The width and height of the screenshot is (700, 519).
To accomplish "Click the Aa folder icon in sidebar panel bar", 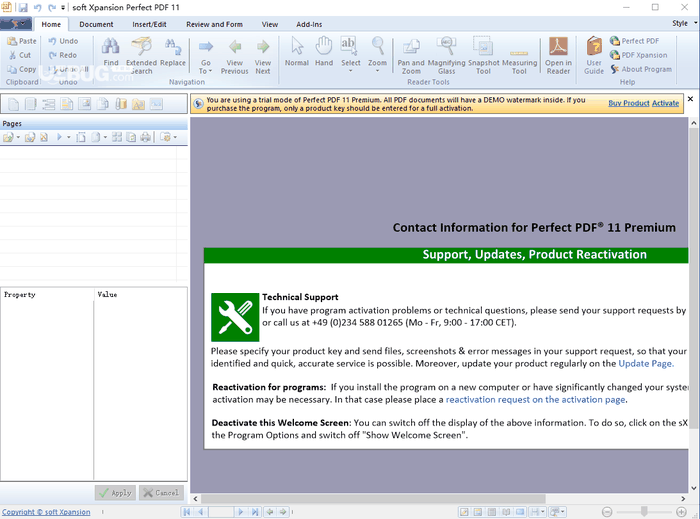I will coord(138,104).
